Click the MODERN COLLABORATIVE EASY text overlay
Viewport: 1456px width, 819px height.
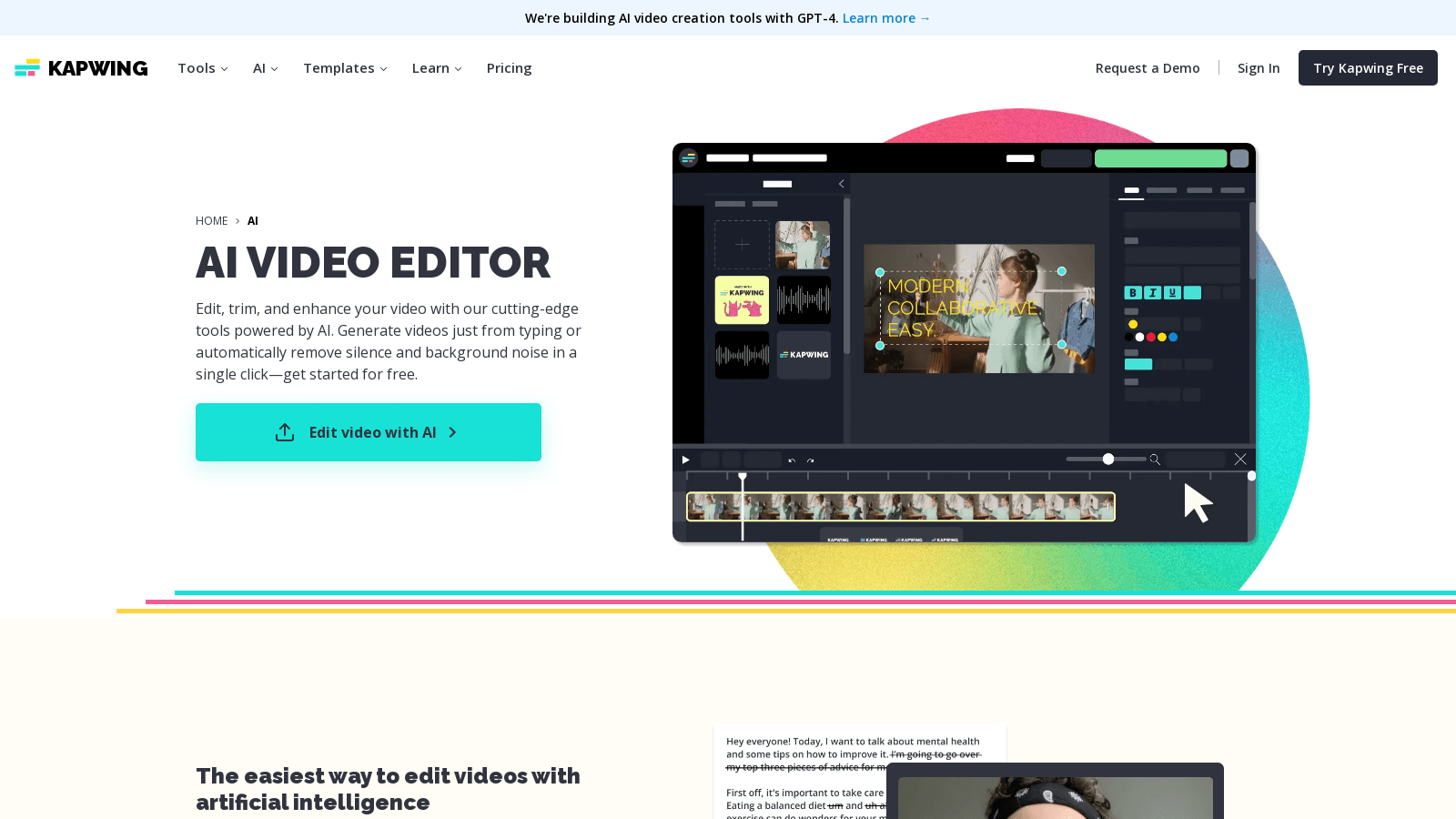point(970,308)
